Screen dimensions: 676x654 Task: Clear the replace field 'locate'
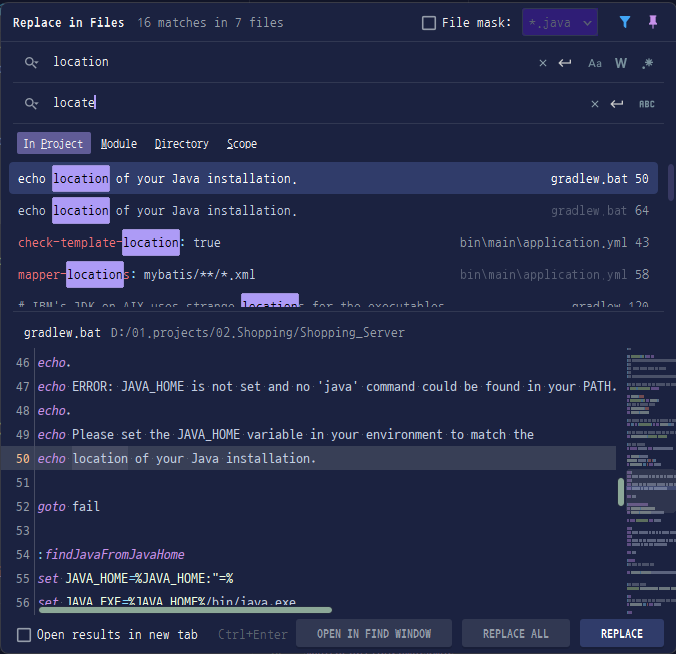595,104
